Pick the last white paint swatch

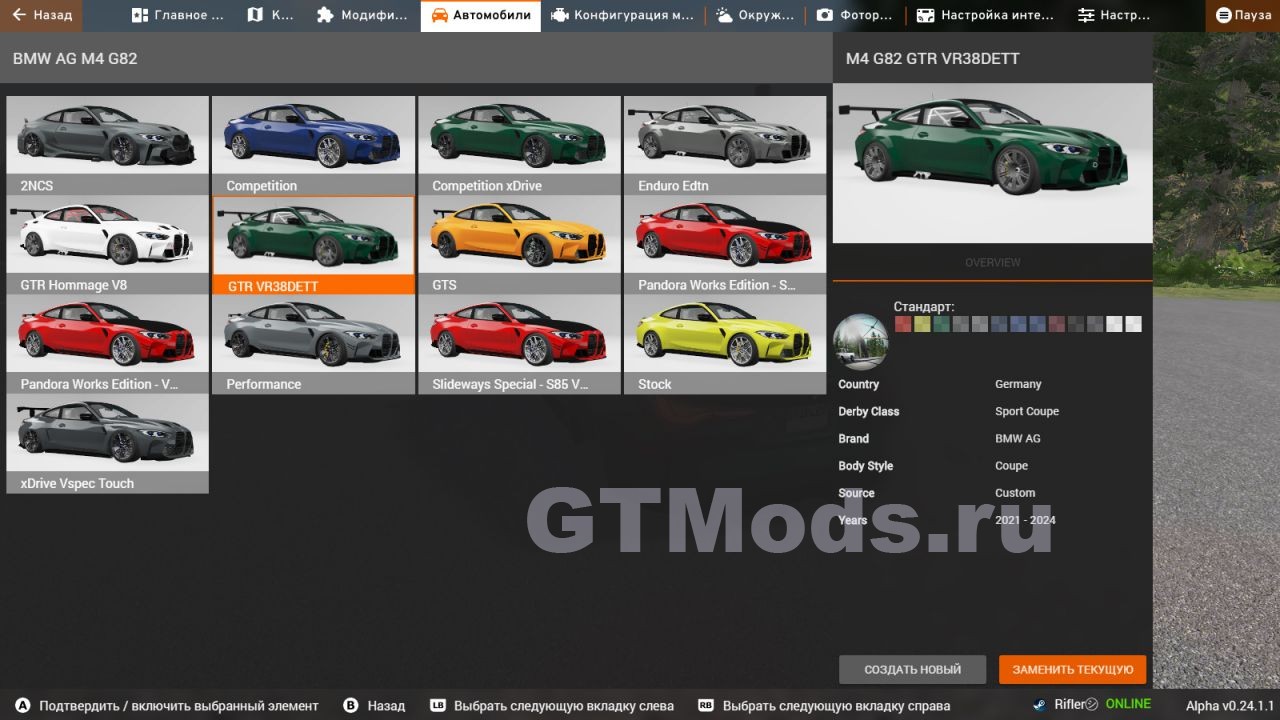pyautogui.click(x=1133, y=324)
